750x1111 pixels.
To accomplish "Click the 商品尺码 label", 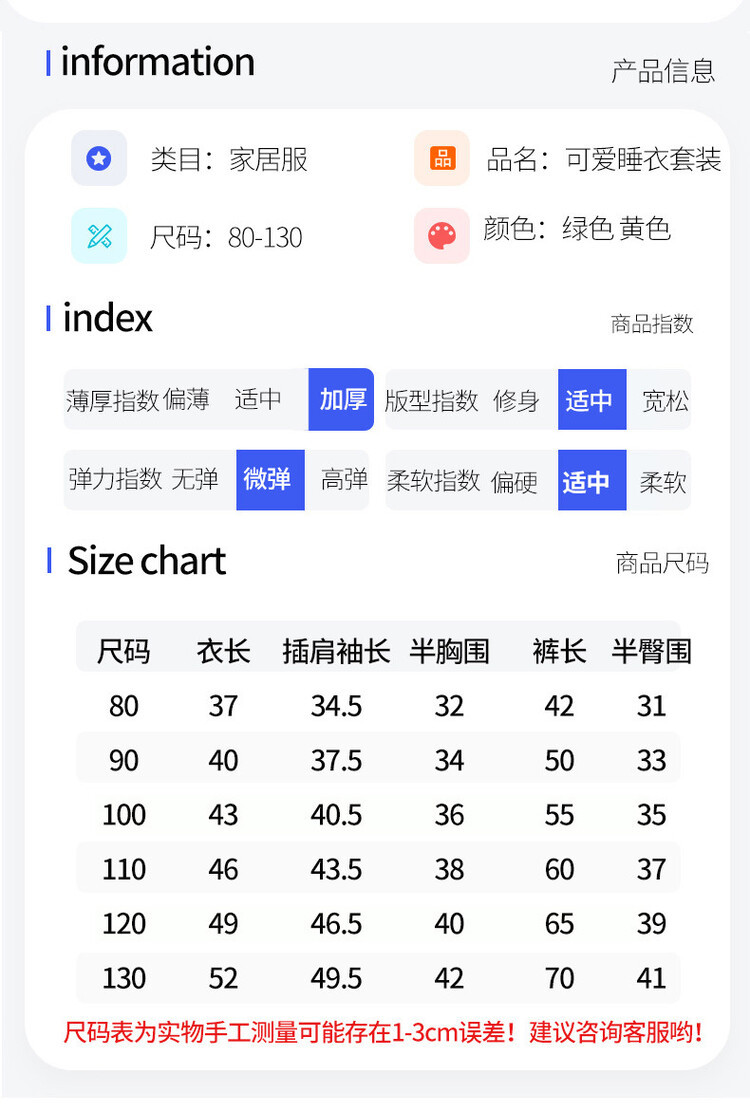I will point(662,563).
